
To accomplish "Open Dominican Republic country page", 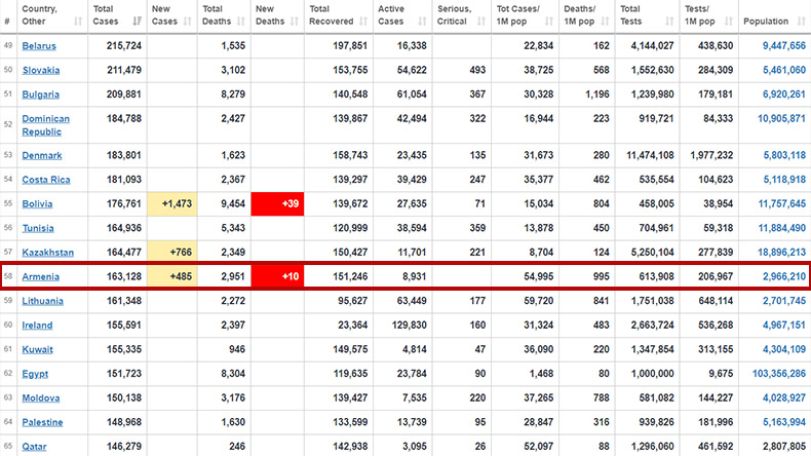I will [x=46, y=125].
